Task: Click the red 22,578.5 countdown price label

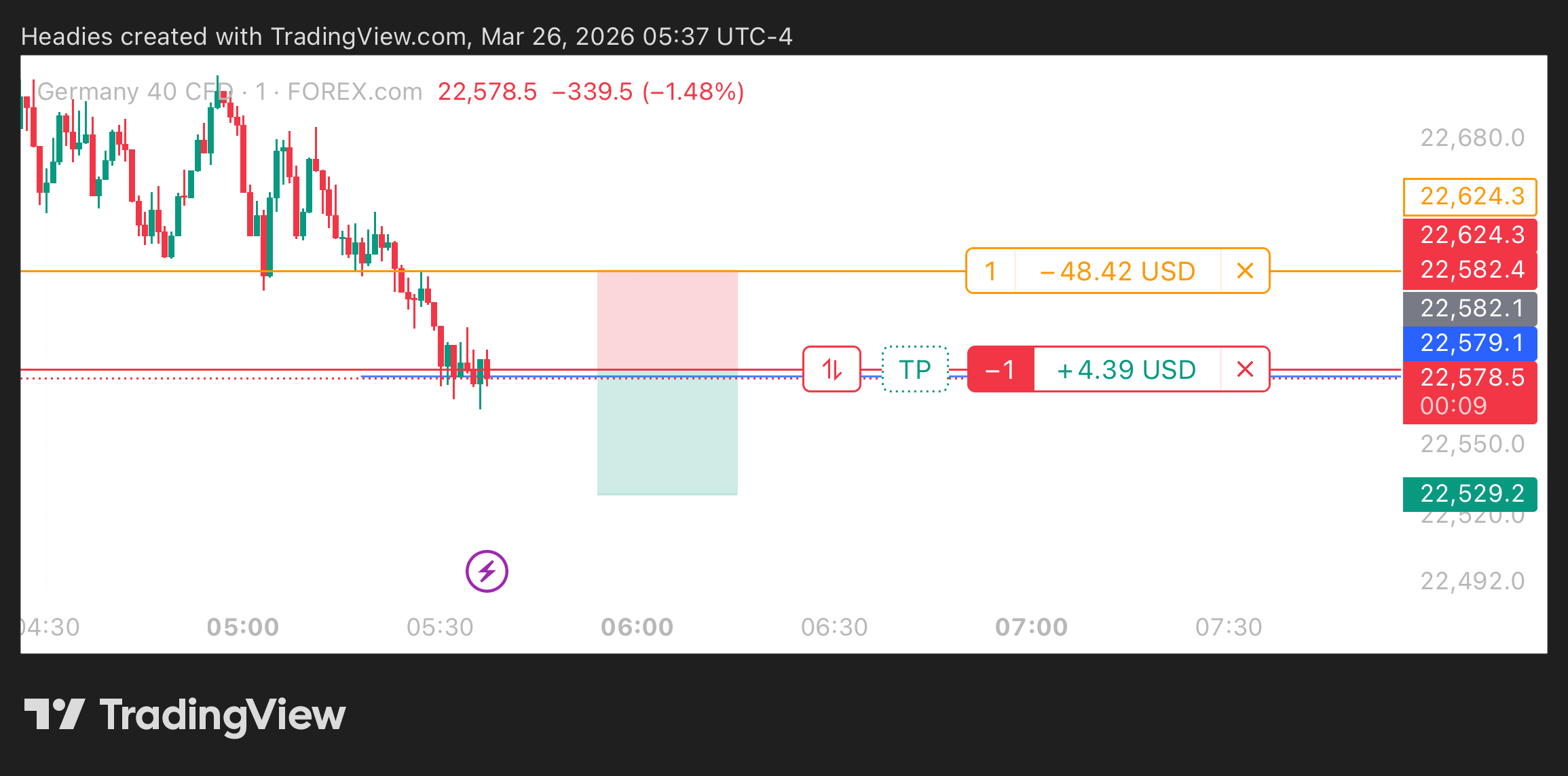Action: pyautogui.click(x=1470, y=391)
